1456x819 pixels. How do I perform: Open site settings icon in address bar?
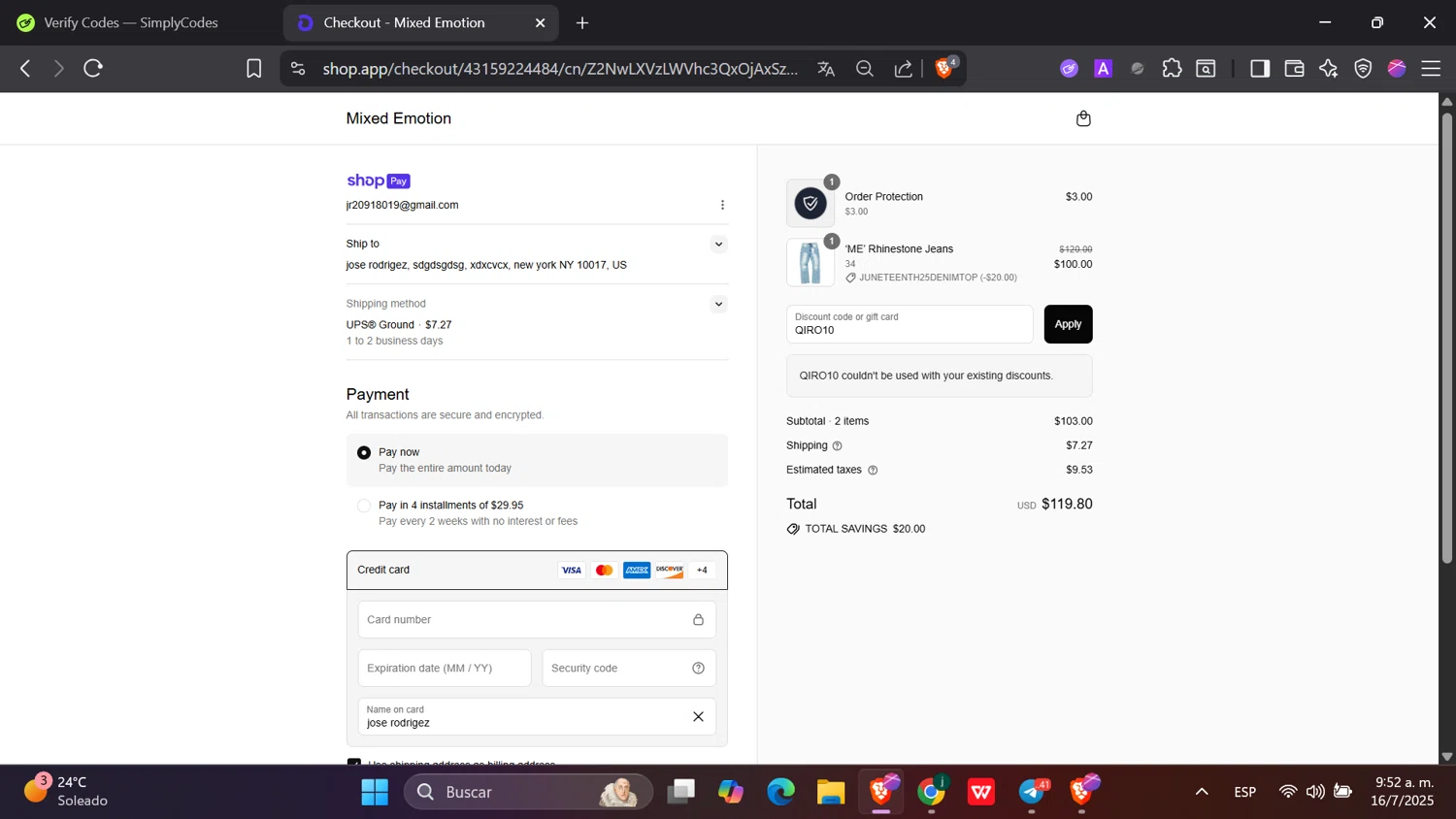(298, 68)
